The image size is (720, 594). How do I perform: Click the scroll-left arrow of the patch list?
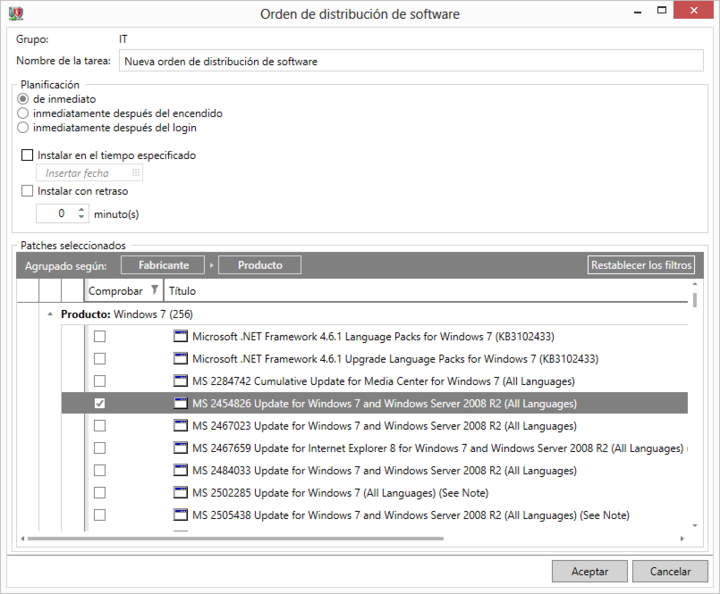coord(22,538)
